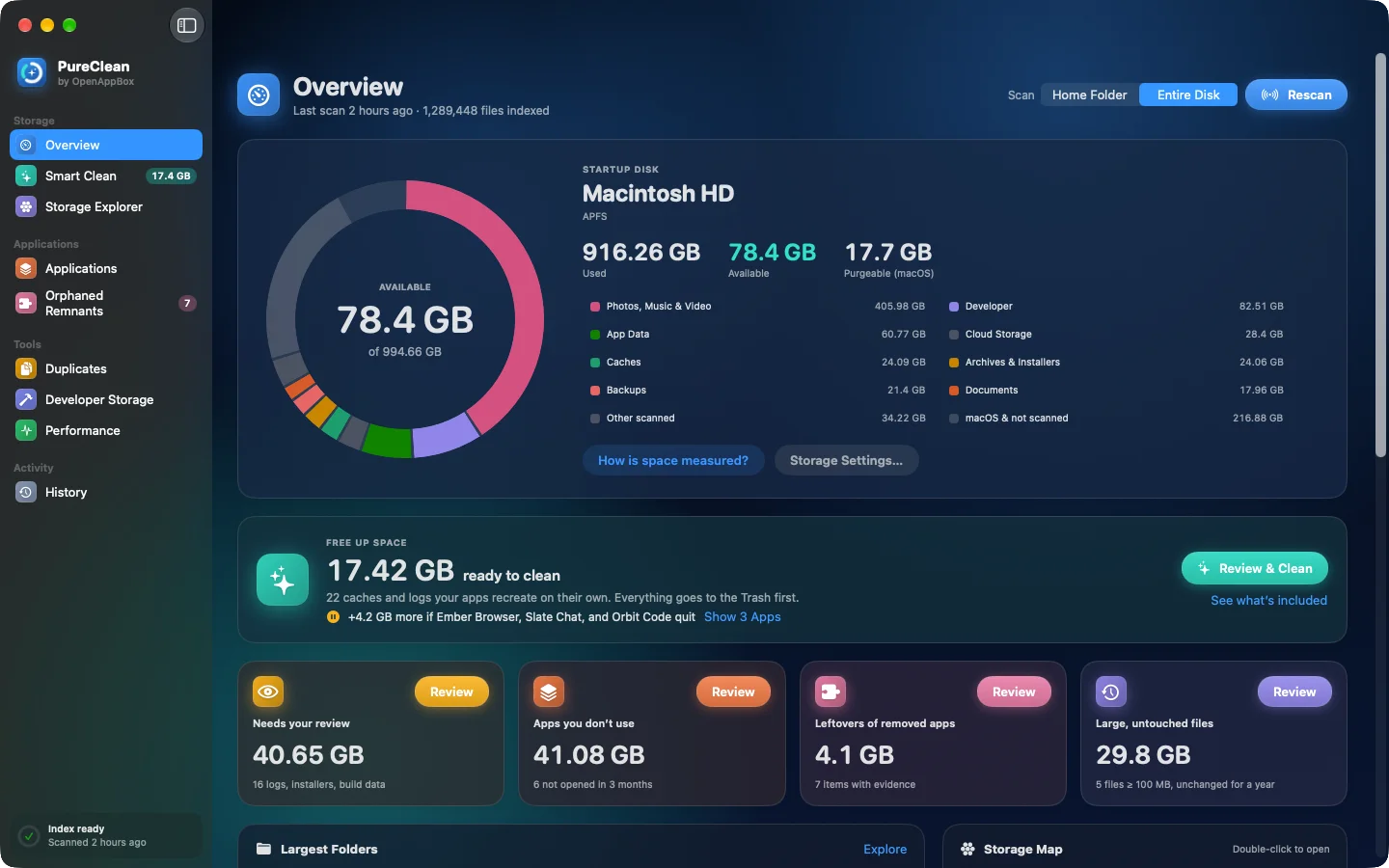Image resolution: width=1389 pixels, height=868 pixels.
Task: Click the Orphaned Remnants count badge 7
Action: coord(188,303)
